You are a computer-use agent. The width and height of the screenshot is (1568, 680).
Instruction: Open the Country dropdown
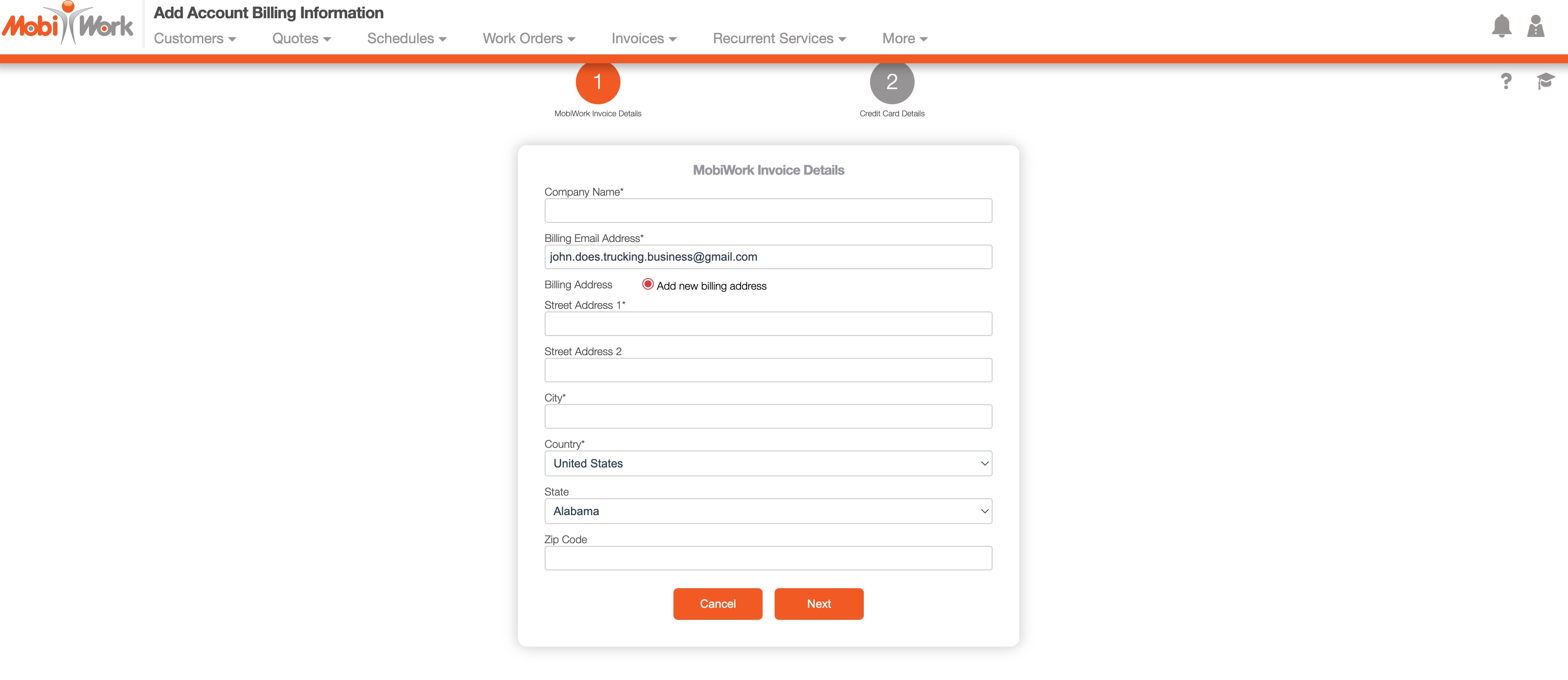(x=768, y=463)
